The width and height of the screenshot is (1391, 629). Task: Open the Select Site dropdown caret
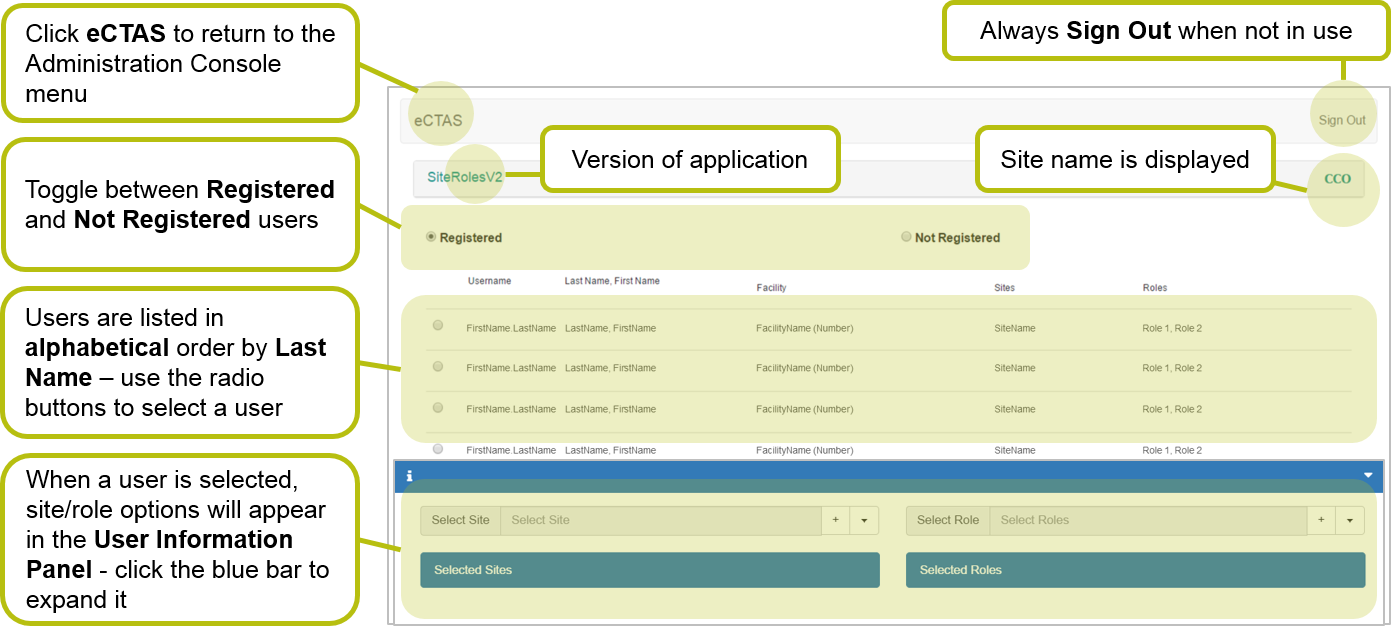863,520
